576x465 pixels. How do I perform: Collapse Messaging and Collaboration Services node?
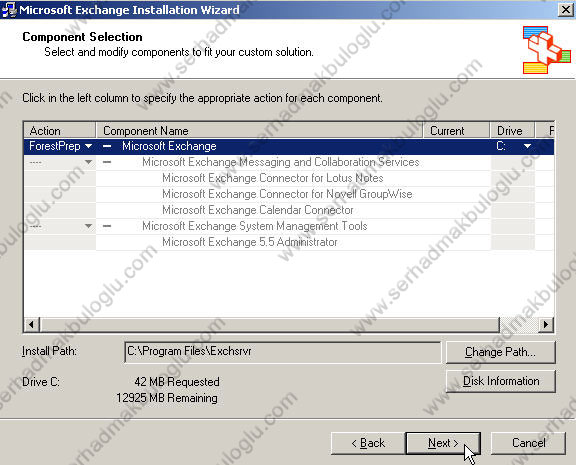[x=107, y=162]
